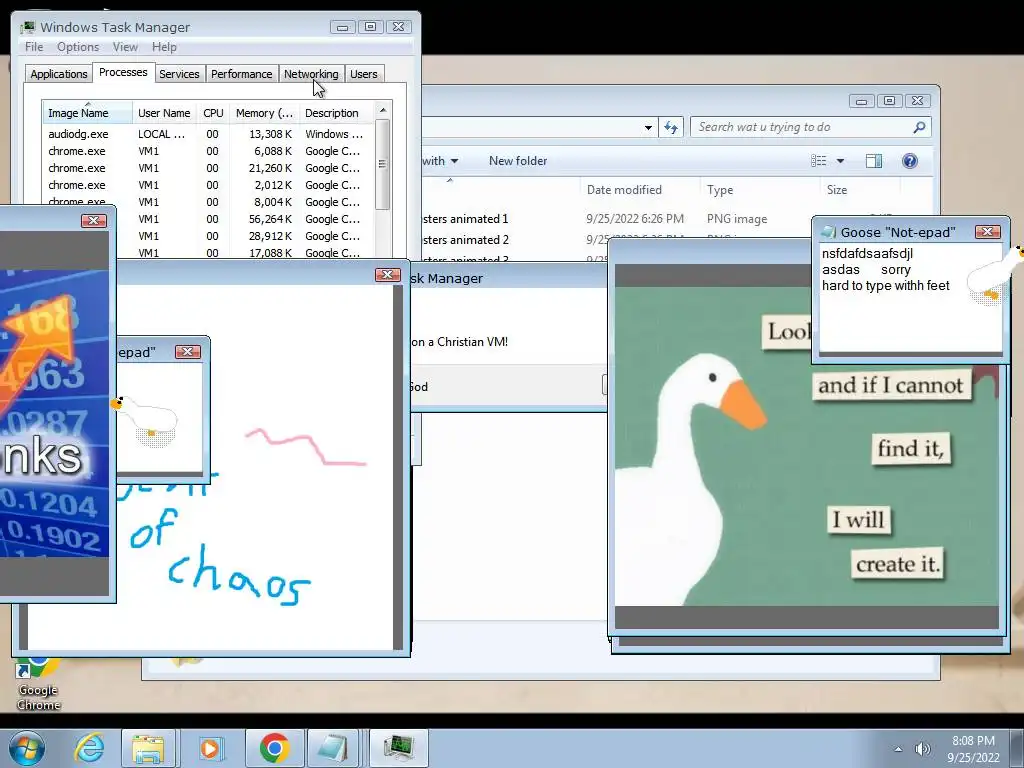Sort processes by CPU column

213,113
